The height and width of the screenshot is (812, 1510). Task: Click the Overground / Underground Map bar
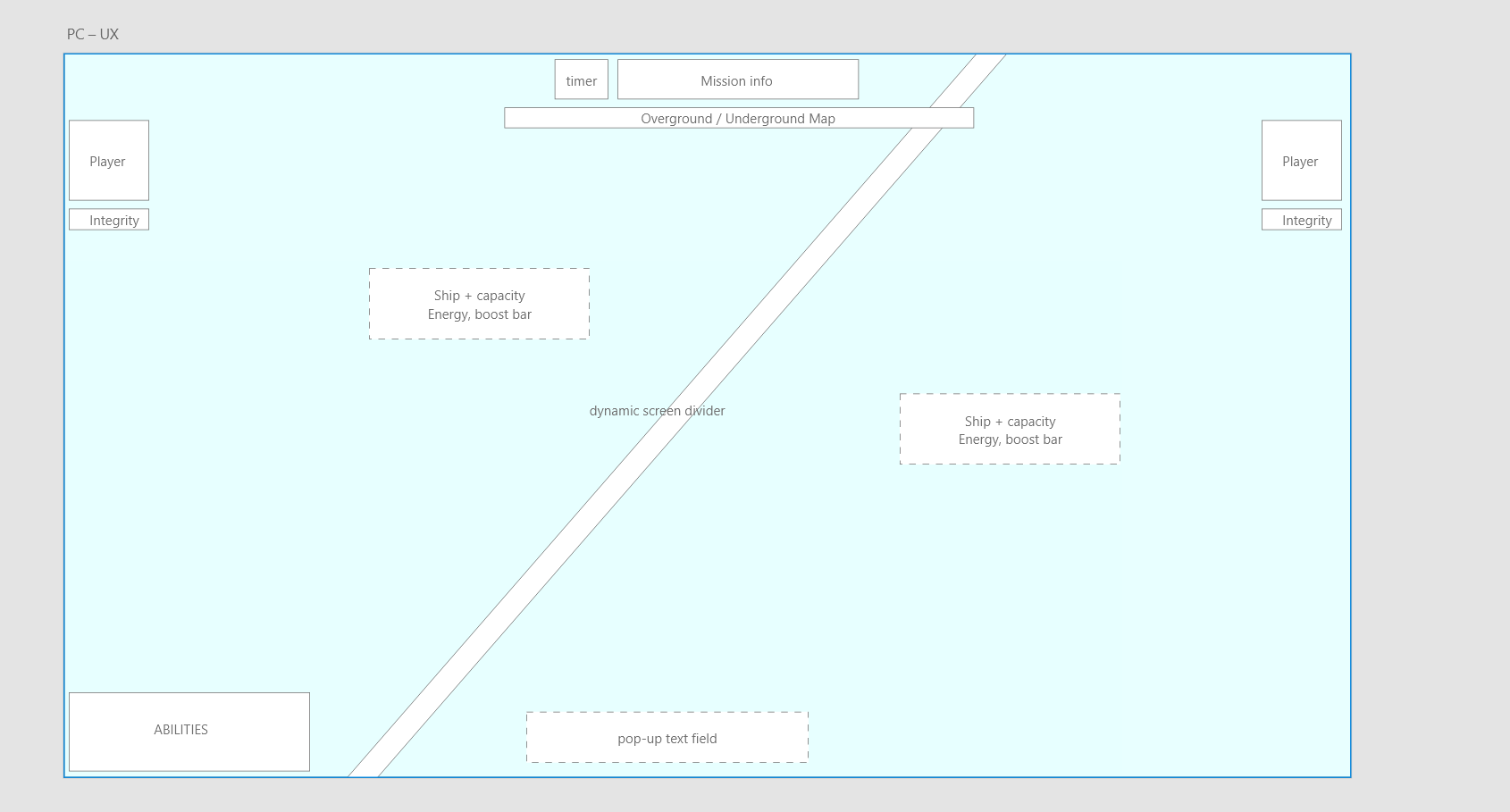[738, 119]
